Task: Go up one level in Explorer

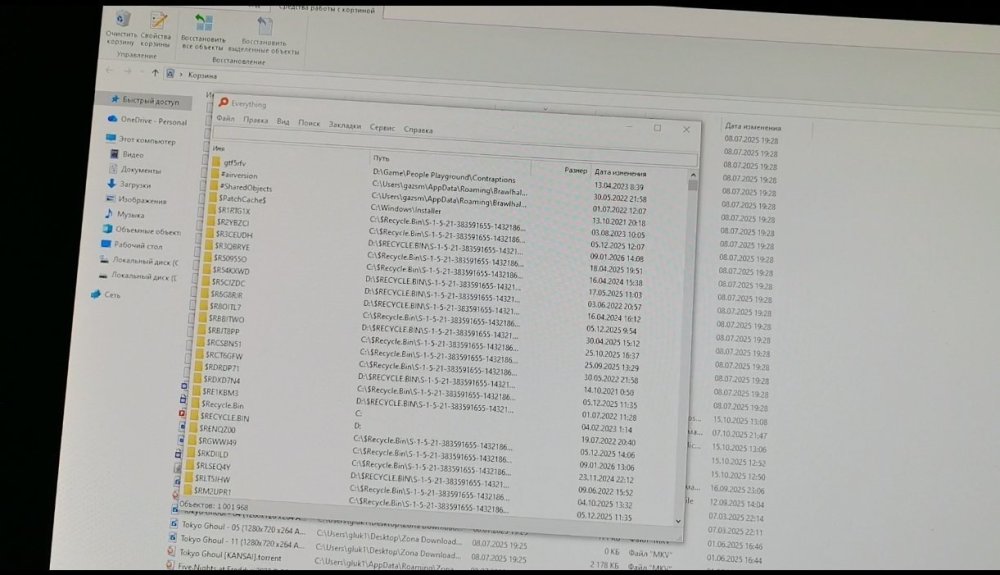Action: [155, 73]
